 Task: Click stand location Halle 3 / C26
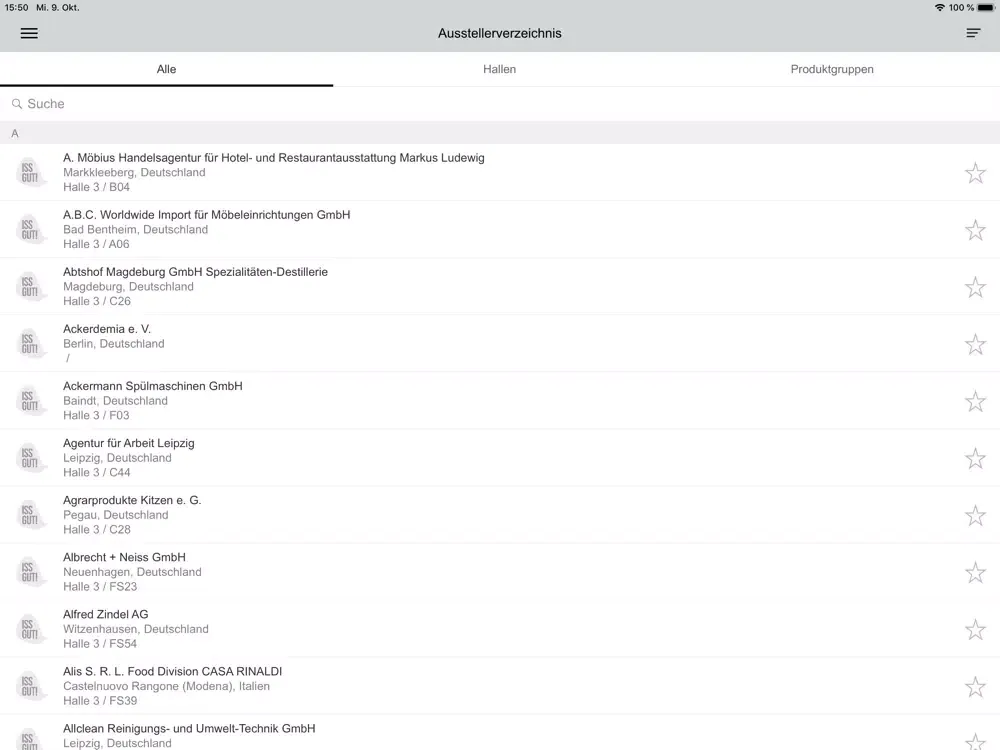(97, 301)
